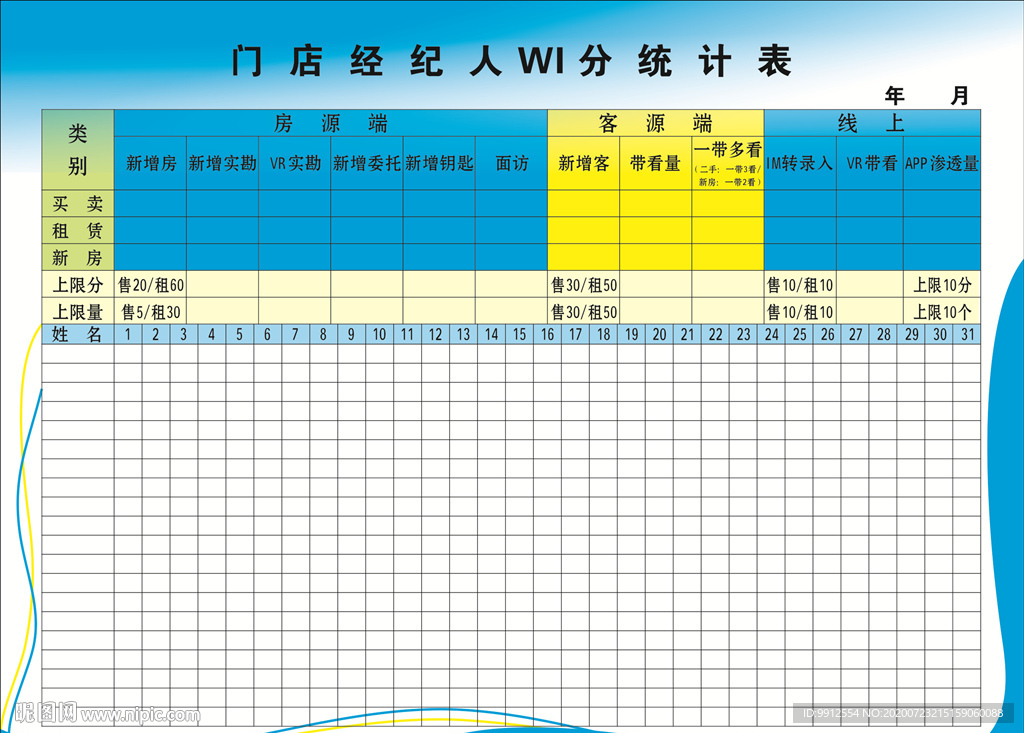The width and height of the screenshot is (1024, 733).
Task: Click day 15 in the 姓名 row
Action: (x=519, y=334)
